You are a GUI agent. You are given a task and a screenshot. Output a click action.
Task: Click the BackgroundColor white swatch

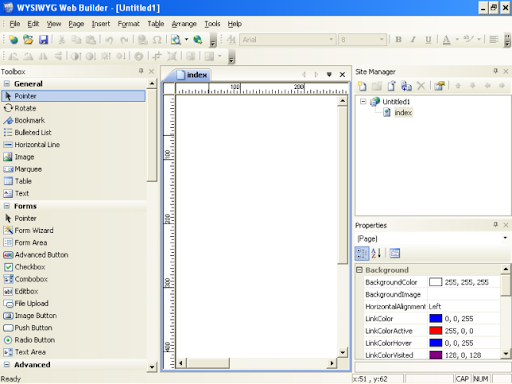[x=435, y=282]
